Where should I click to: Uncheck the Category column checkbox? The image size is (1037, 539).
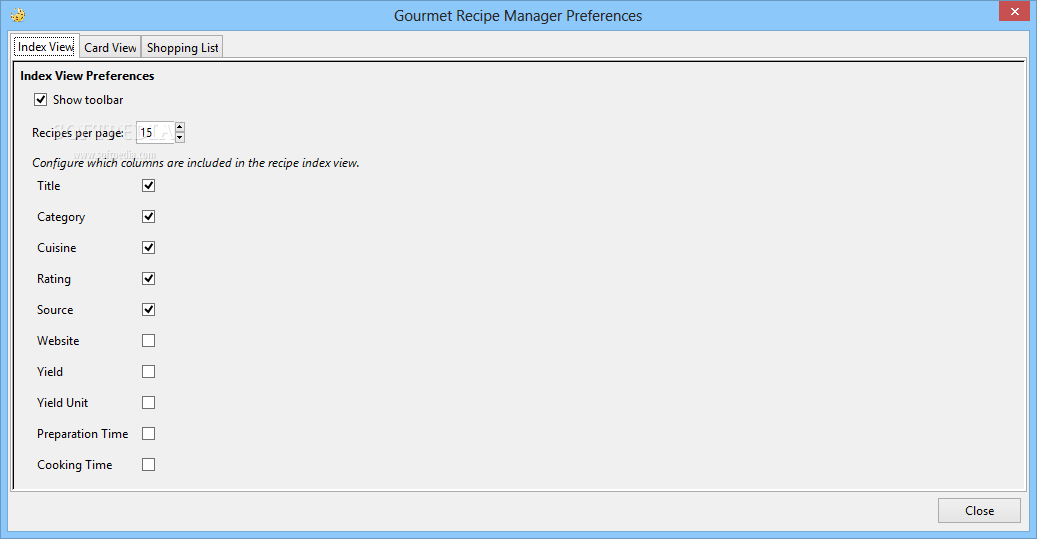149,217
